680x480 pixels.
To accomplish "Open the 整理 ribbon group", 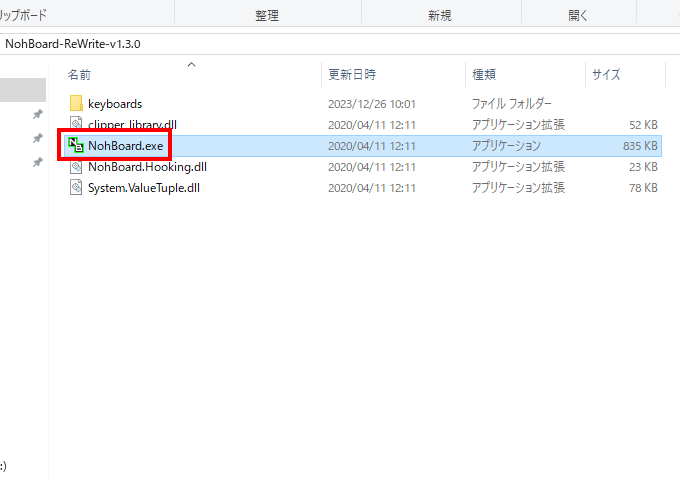I will click(267, 16).
